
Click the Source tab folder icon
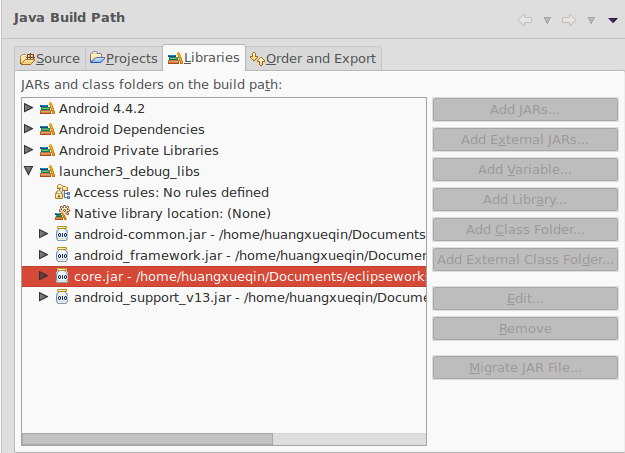[27, 59]
